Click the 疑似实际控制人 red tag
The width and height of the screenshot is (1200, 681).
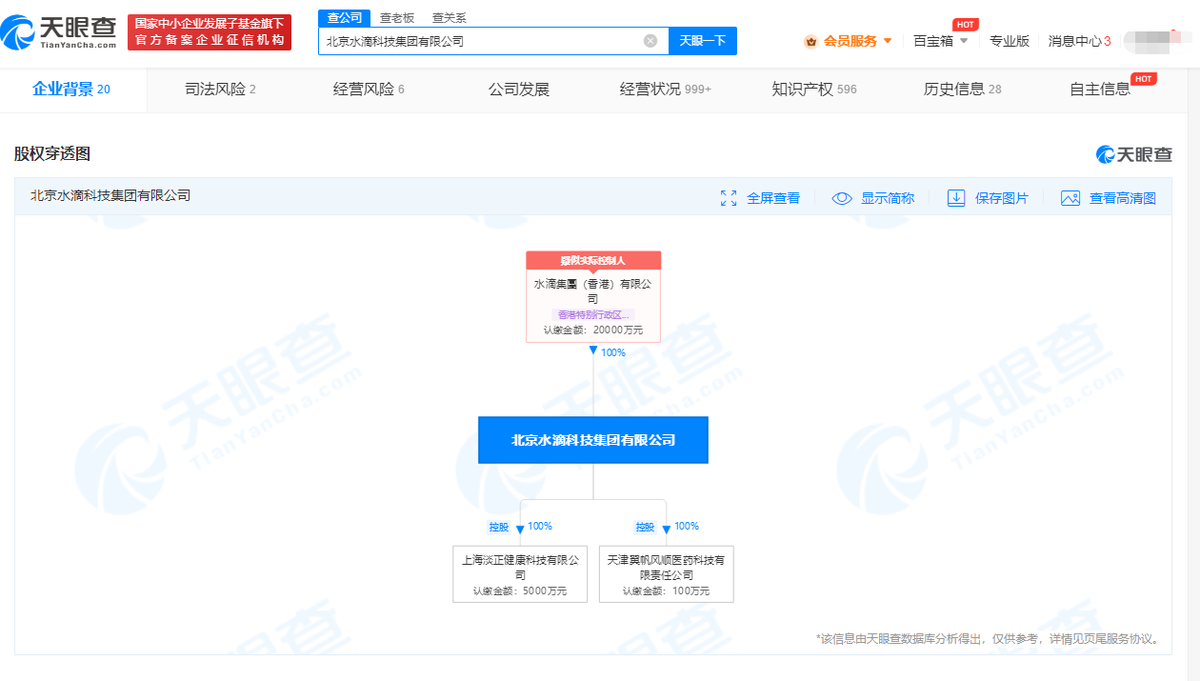(593, 260)
